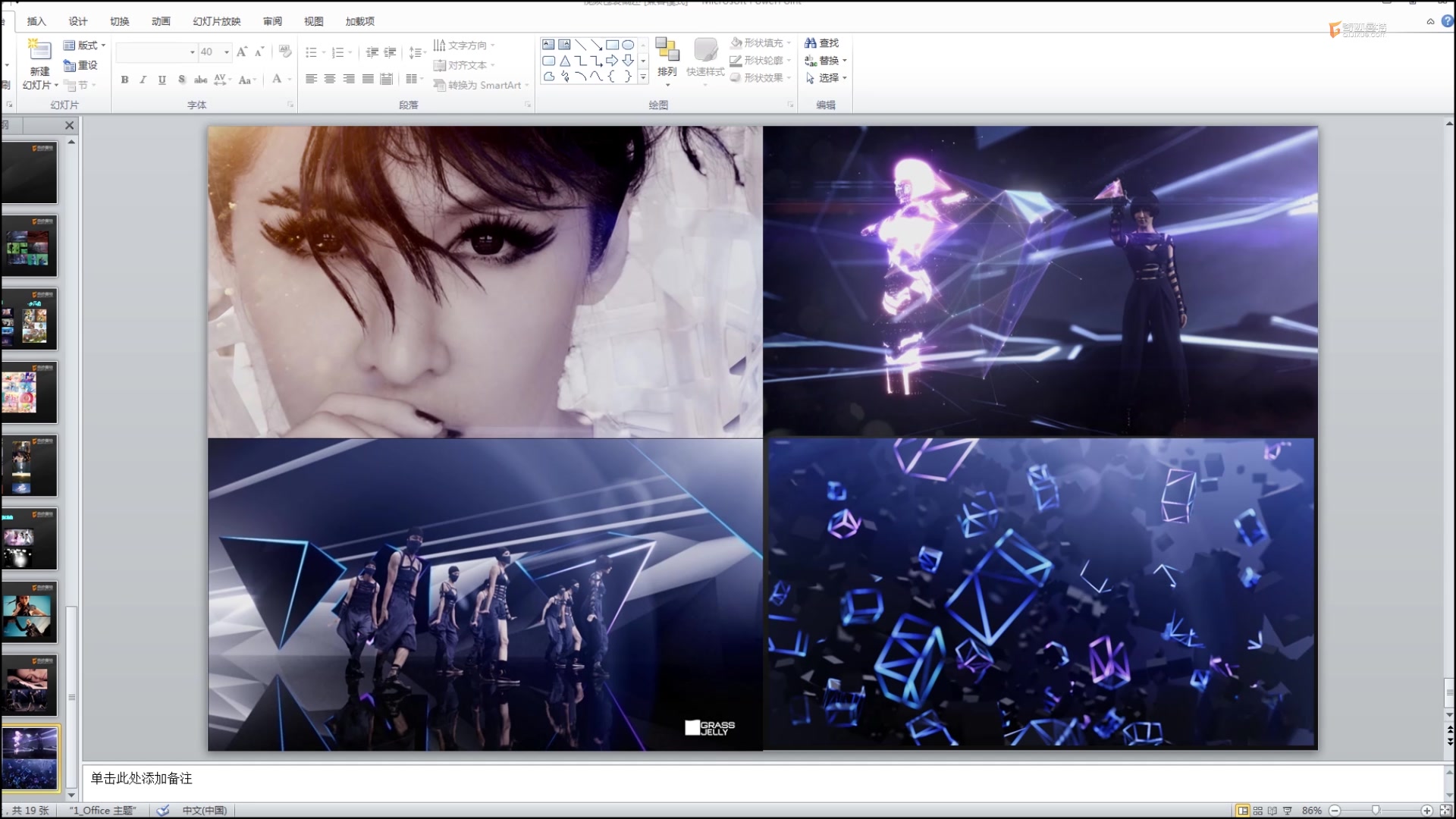Click Select (选择) button
1456x819 pixels.
click(x=825, y=77)
